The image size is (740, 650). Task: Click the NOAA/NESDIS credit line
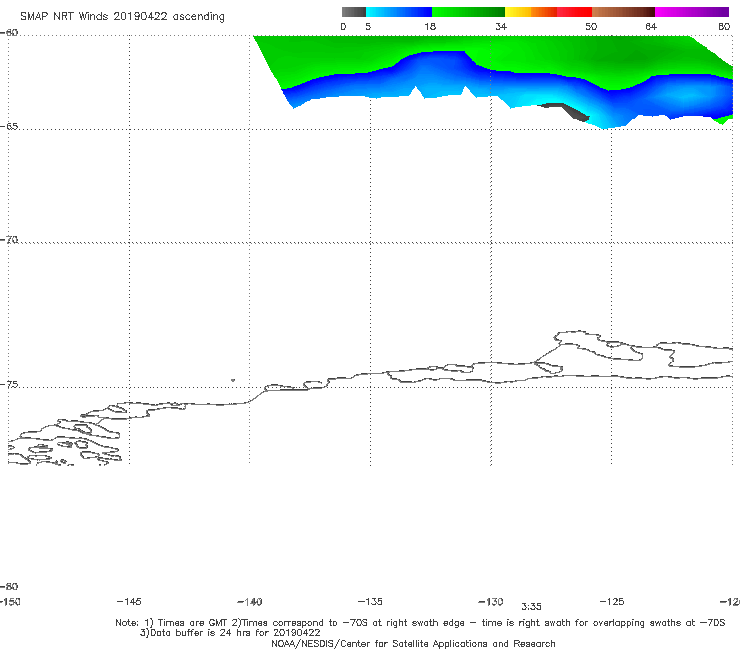413,644
